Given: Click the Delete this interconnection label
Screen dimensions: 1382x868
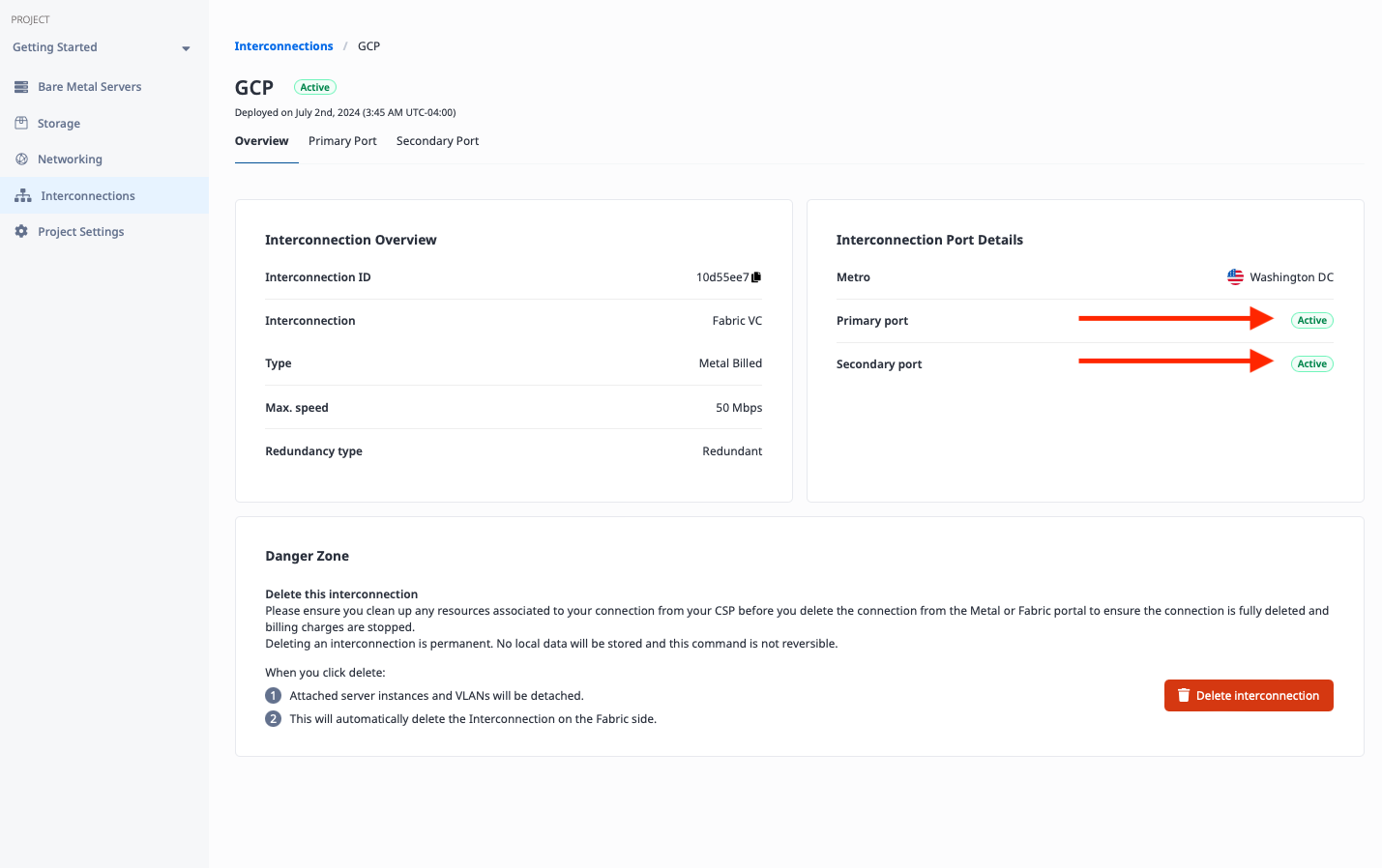Looking at the screenshot, I should pos(341,594).
